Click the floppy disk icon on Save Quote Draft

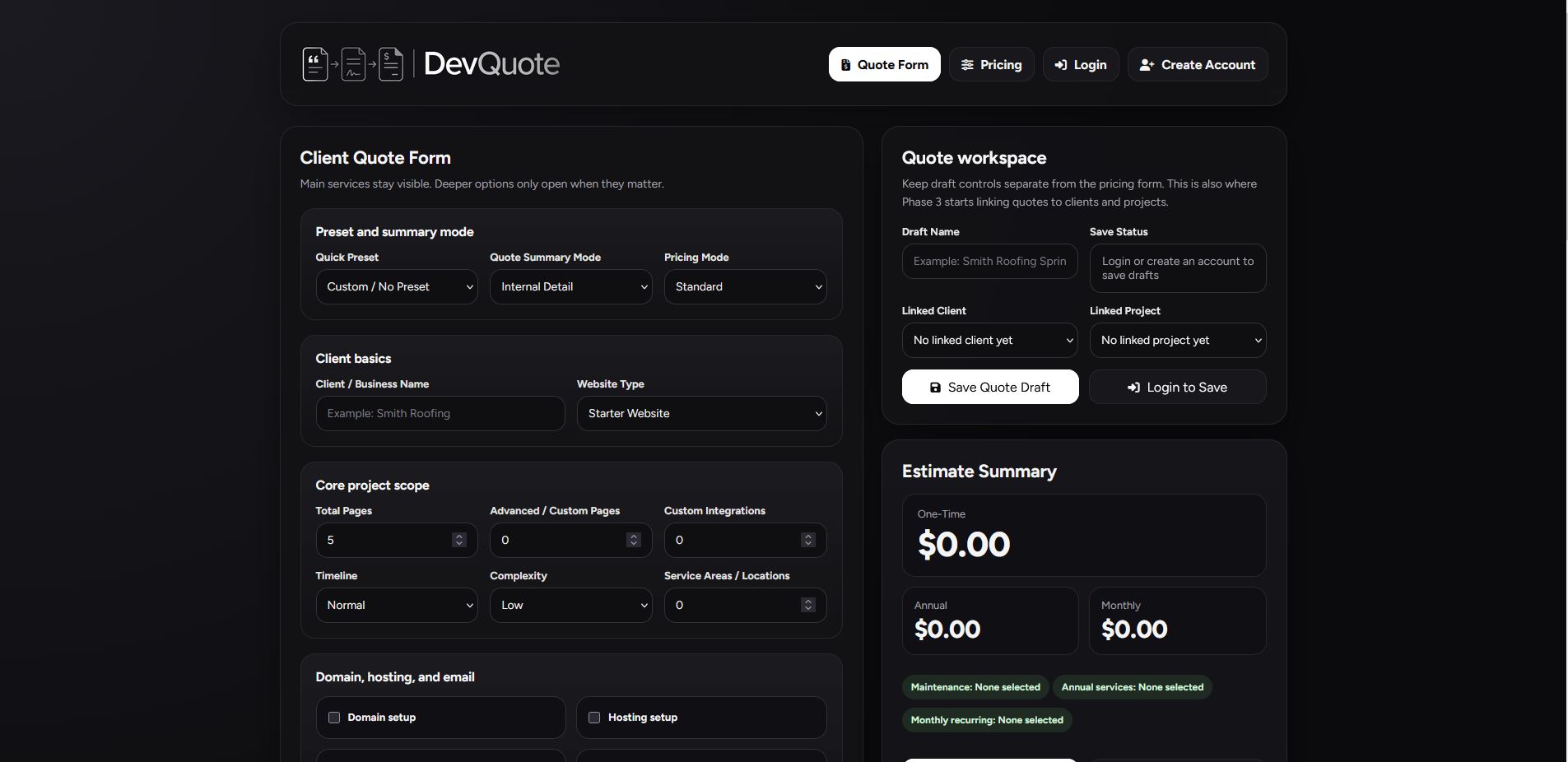point(935,388)
